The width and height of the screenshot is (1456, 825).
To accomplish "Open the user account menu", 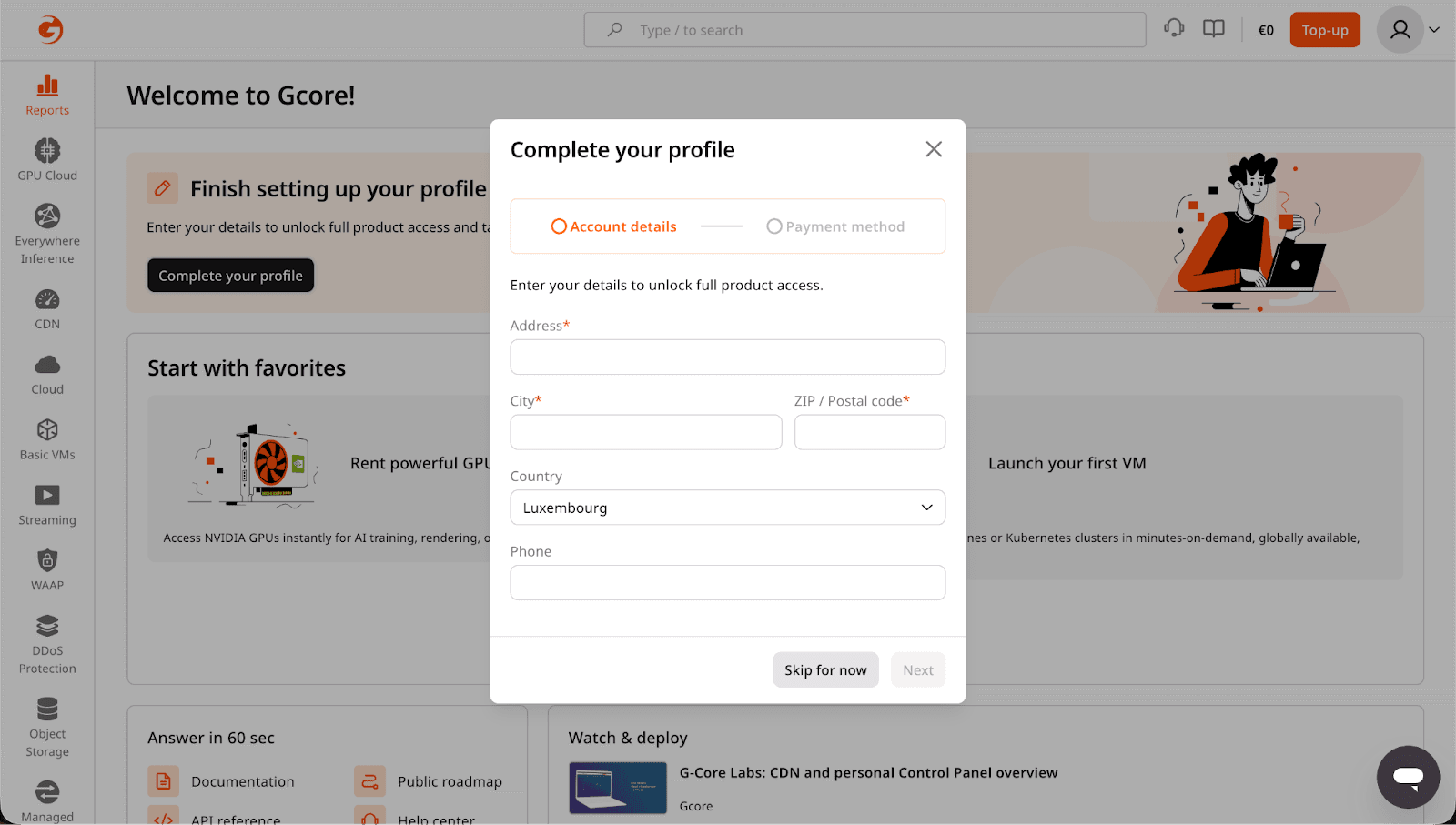I will click(1408, 30).
